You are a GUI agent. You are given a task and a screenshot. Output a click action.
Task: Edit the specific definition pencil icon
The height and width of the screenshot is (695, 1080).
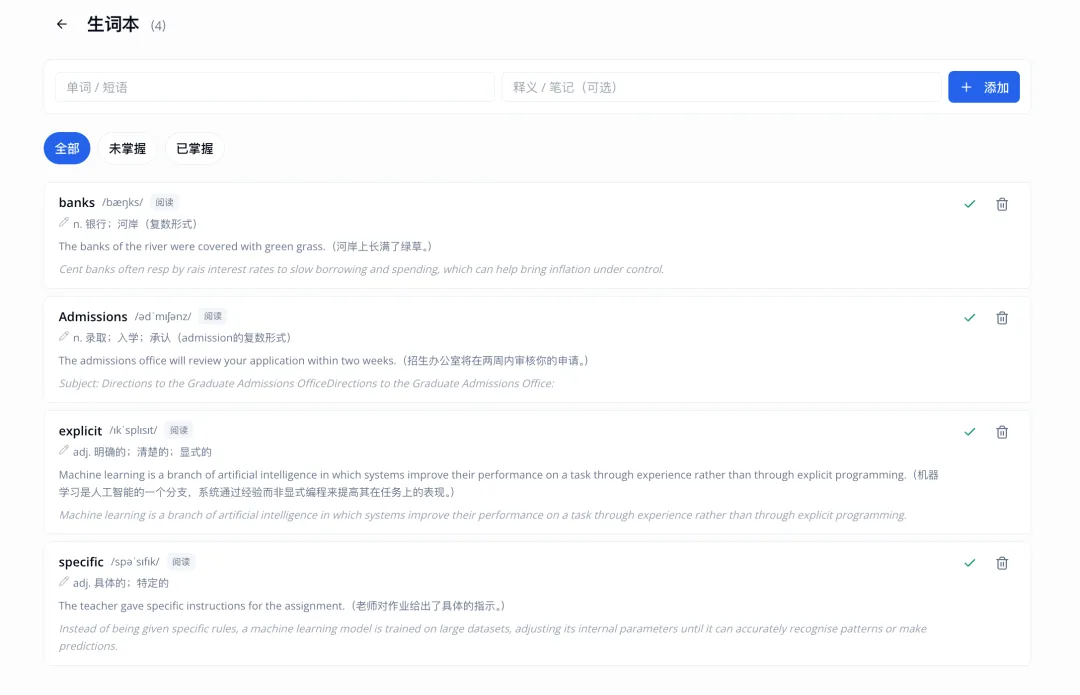point(64,581)
